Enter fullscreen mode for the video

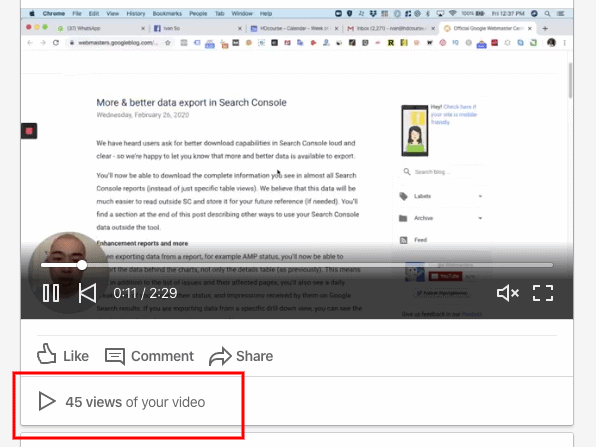point(543,293)
